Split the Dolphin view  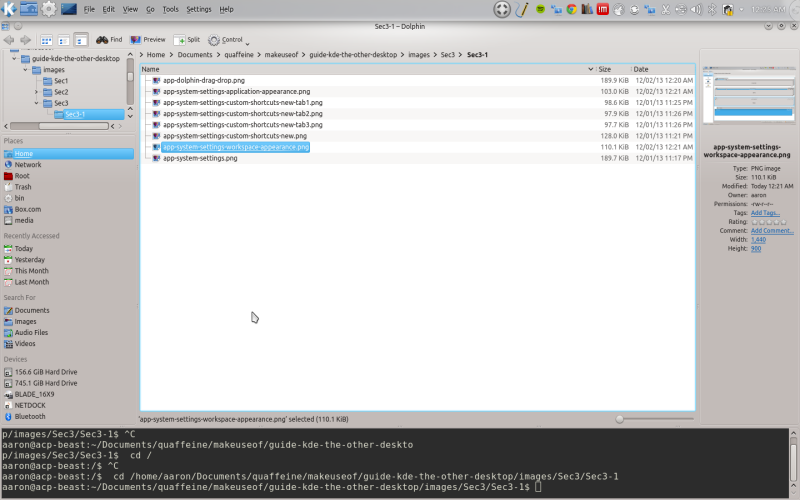click(187, 39)
